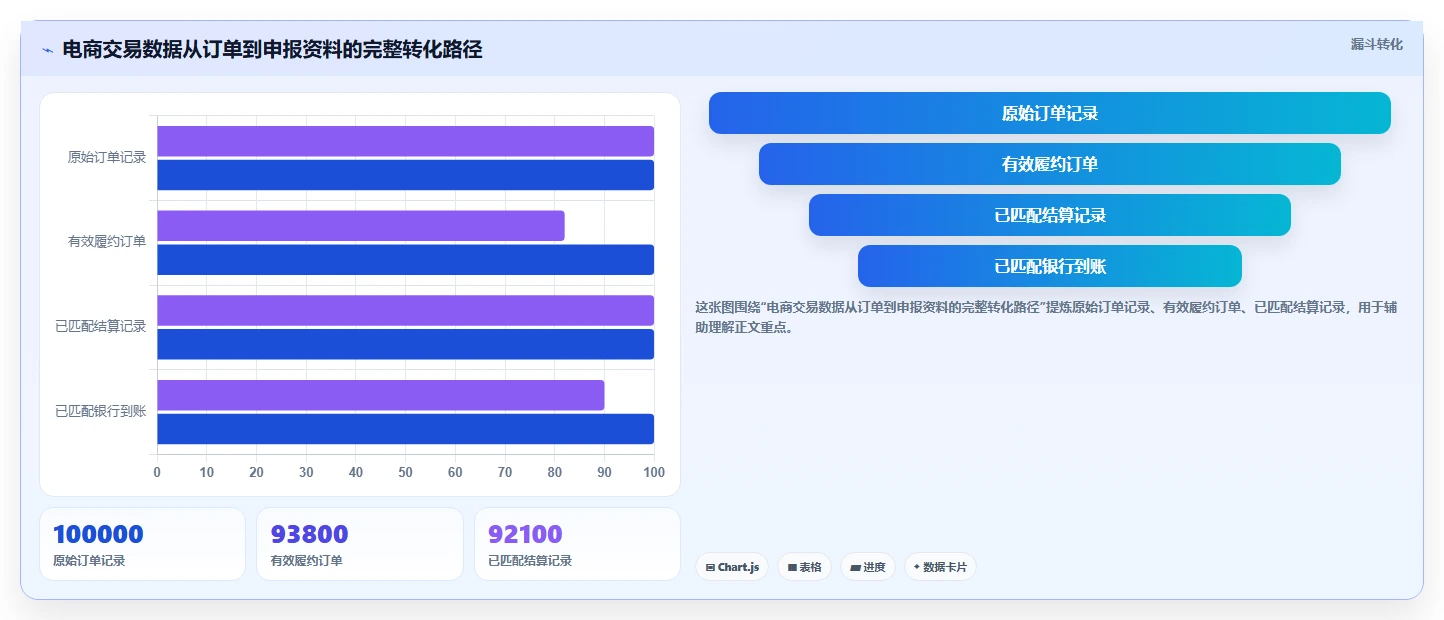Click the x-axis tick label 0
The width and height of the screenshot is (1444, 620).
[157, 473]
